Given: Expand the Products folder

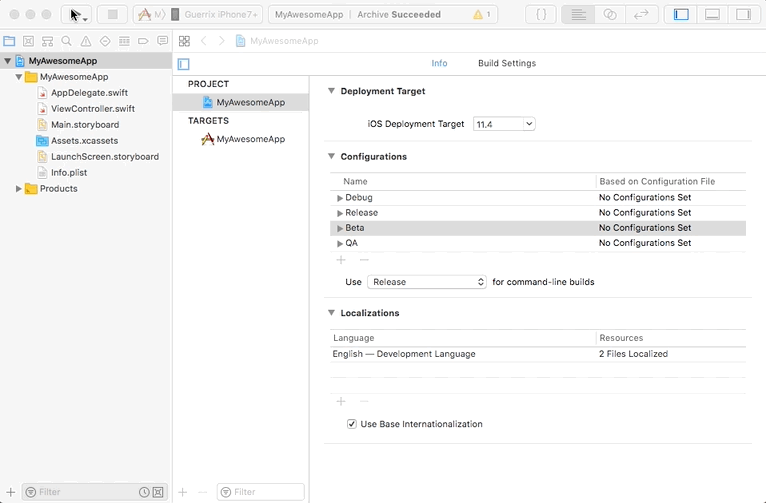Looking at the screenshot, I should pos(19,189).
